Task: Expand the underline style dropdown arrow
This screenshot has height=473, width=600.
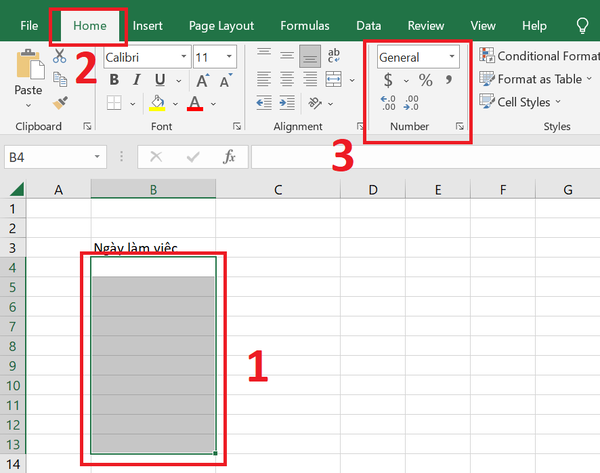Action: (179, 81)
